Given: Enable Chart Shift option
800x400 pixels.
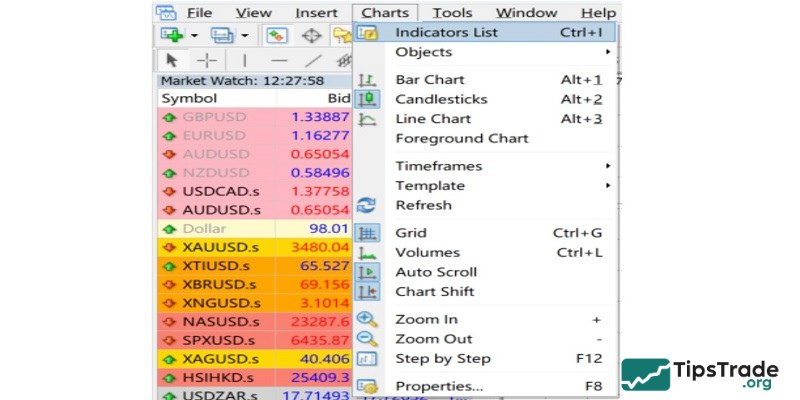Looking at the screenshot, I should coord(434,292).
